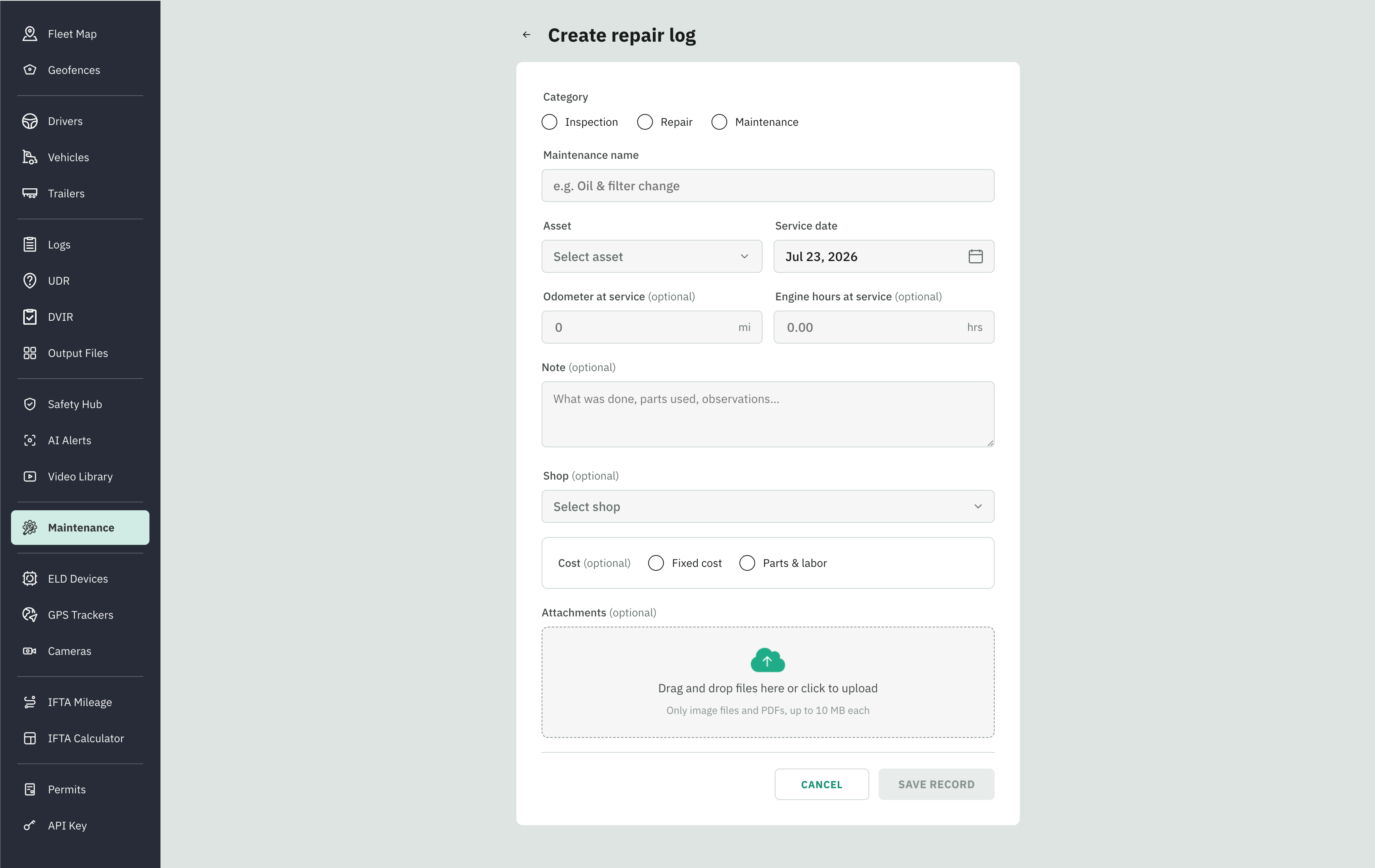Click the Drivers steering wheel icon

click(29, 121)
